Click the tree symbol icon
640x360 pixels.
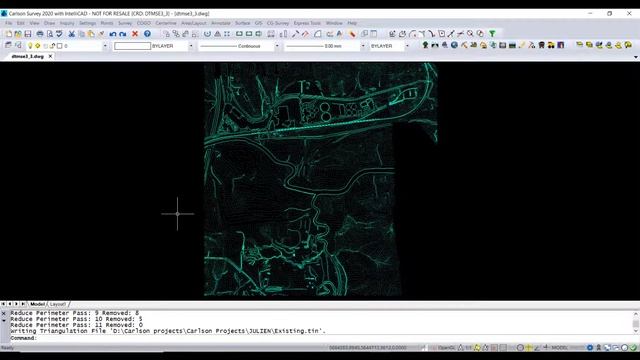tap(425, 45)
